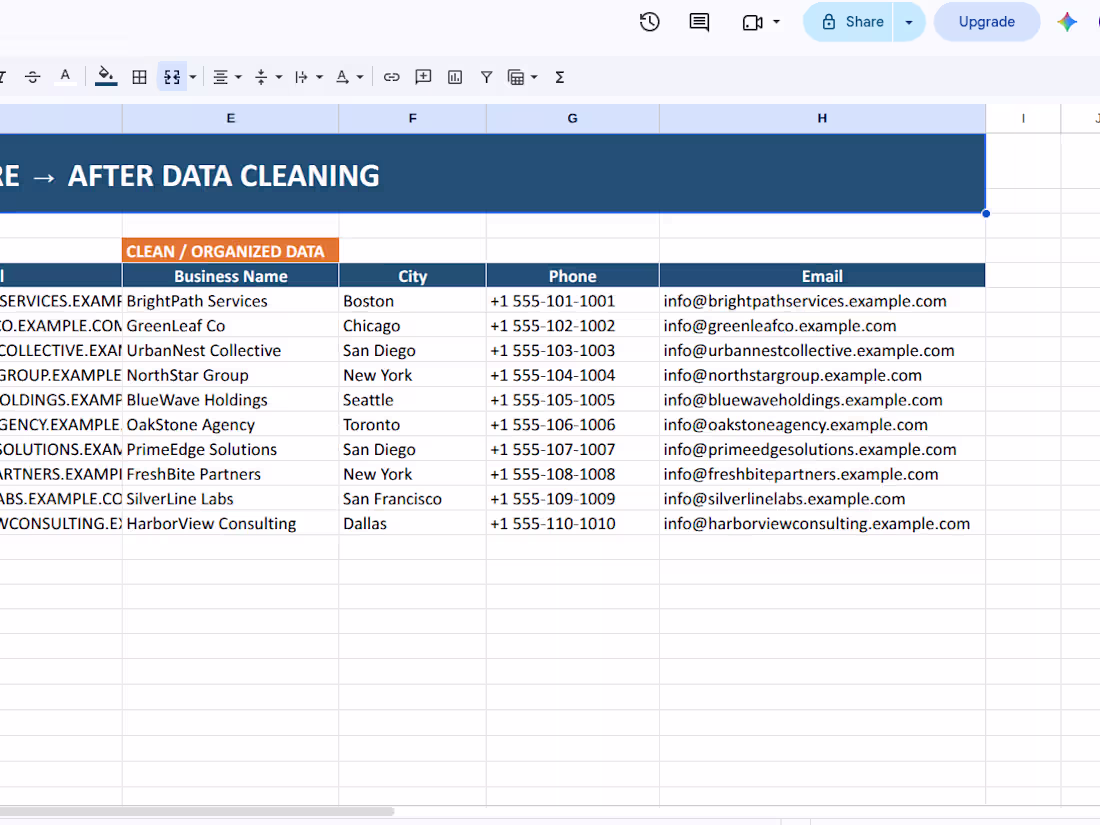Select the Chicago city cell
The height and width of the screenshot is (825, 1100).
pyautogui.click(x=412, y=326)
